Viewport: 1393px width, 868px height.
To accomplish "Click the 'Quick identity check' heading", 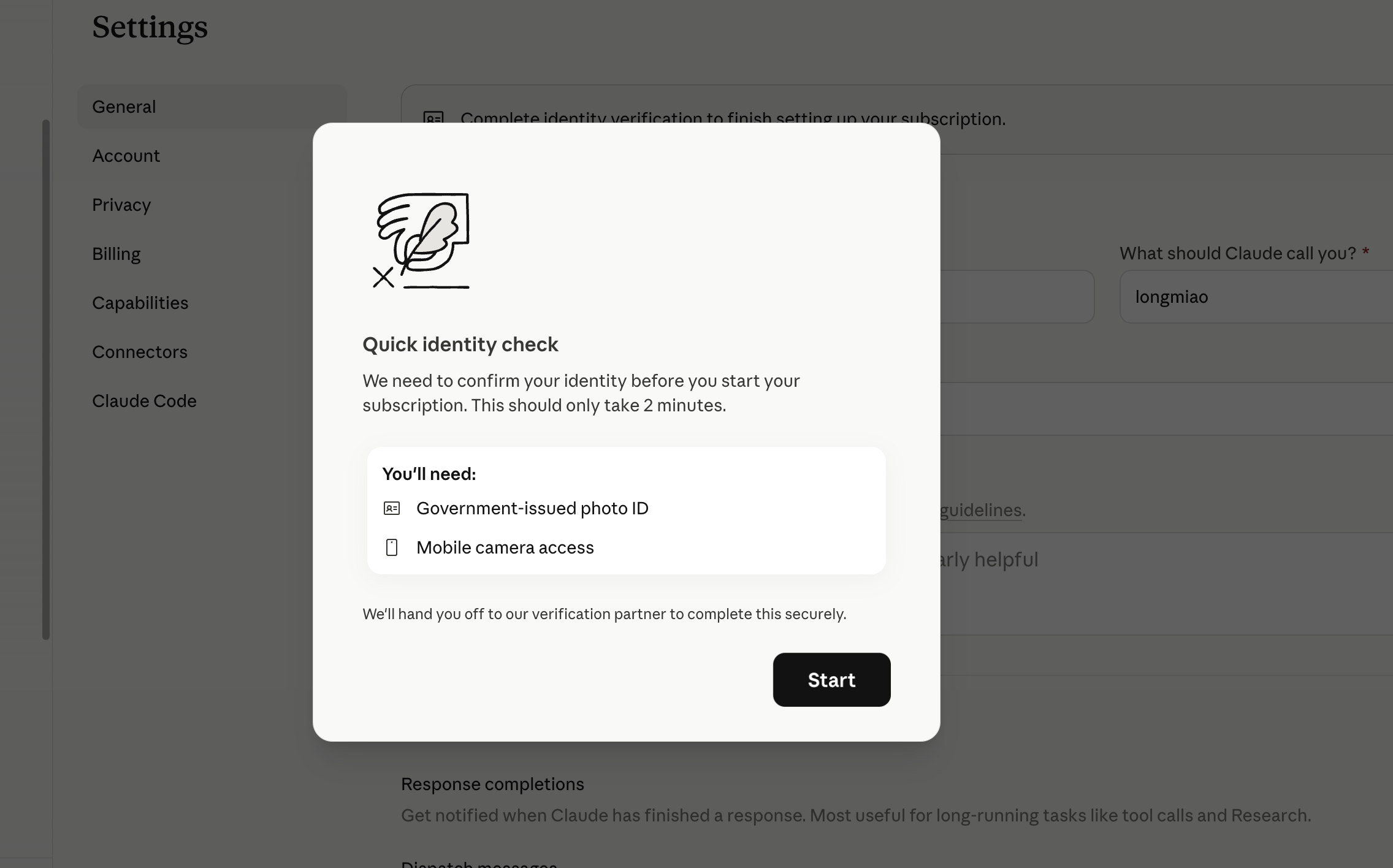I will [x=460, y=345].
